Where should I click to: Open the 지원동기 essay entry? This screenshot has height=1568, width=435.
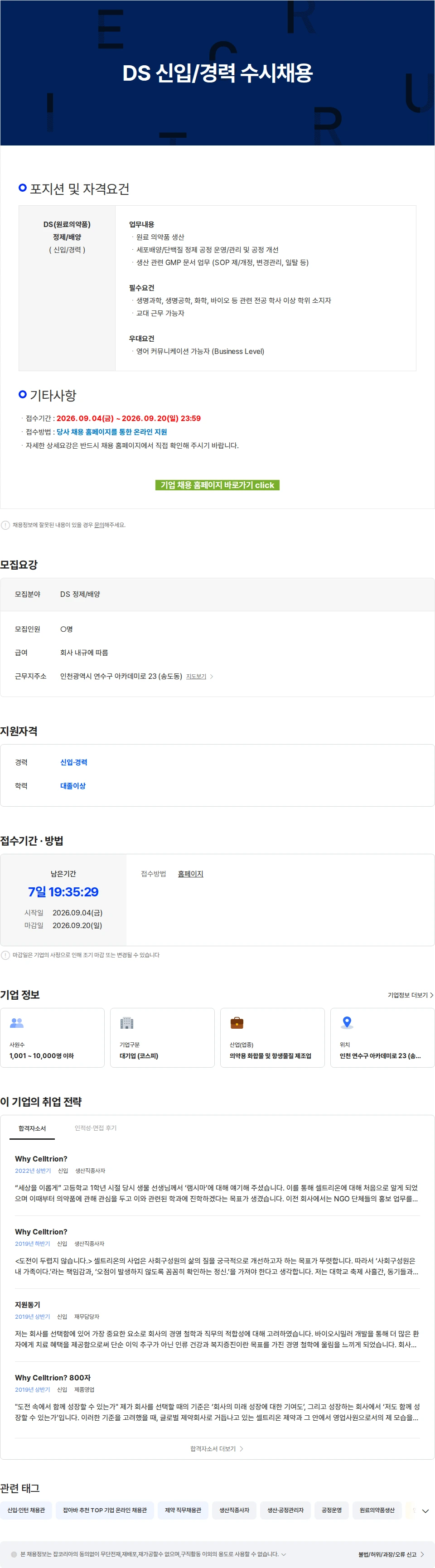(217, 1325)
